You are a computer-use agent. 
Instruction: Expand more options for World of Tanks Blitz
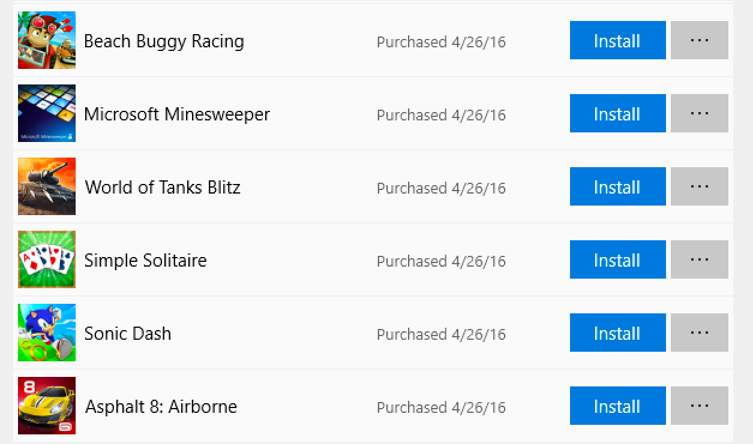coord(699,187)
